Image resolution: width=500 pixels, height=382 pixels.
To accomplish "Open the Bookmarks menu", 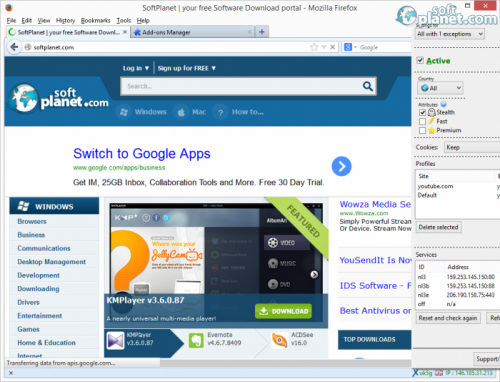I will pos(95,21).
